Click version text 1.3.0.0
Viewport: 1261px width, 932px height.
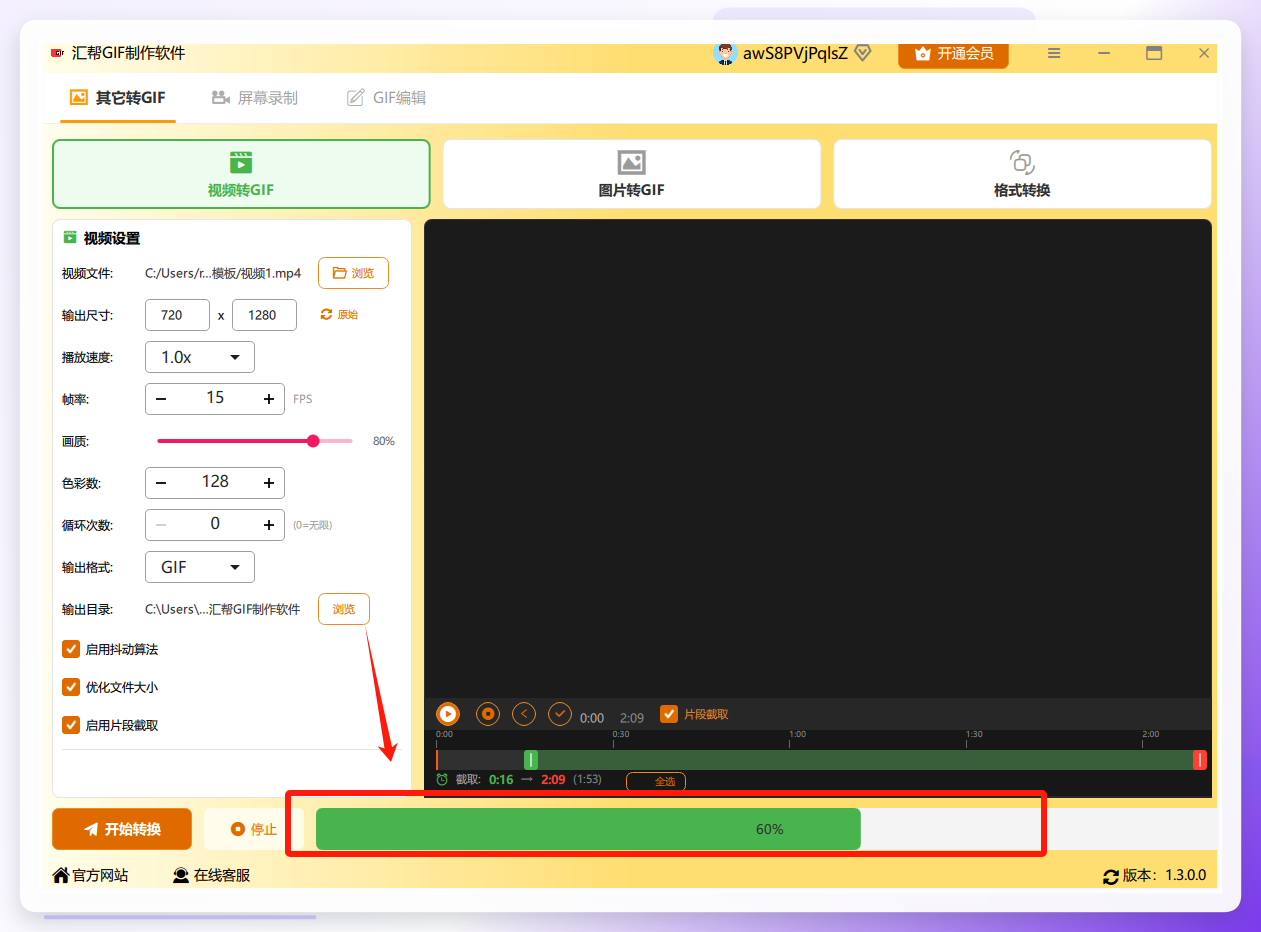1185,875
